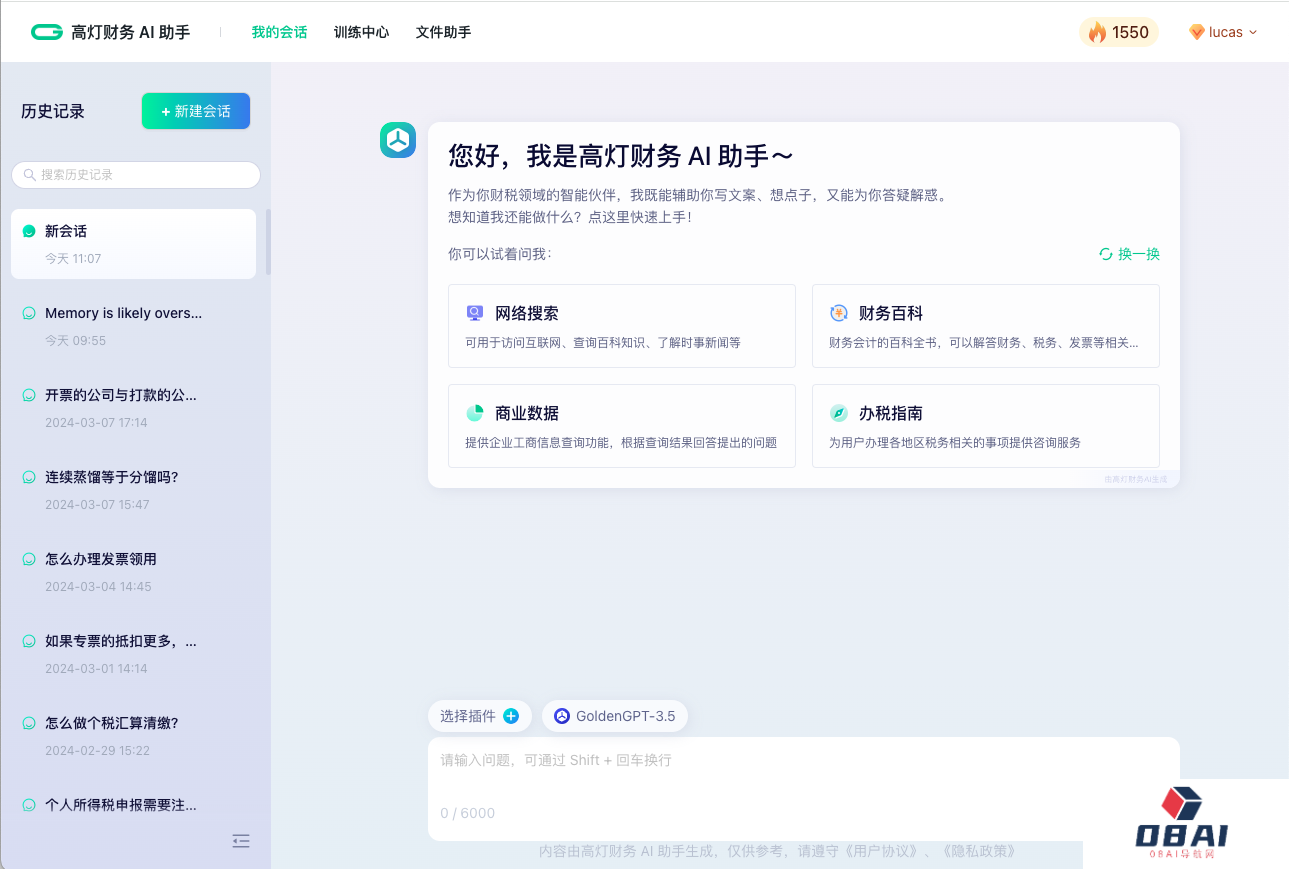Click the 财务百科 encyclopedia icon
Screen dimensions: 1289x869
point(839,313)
